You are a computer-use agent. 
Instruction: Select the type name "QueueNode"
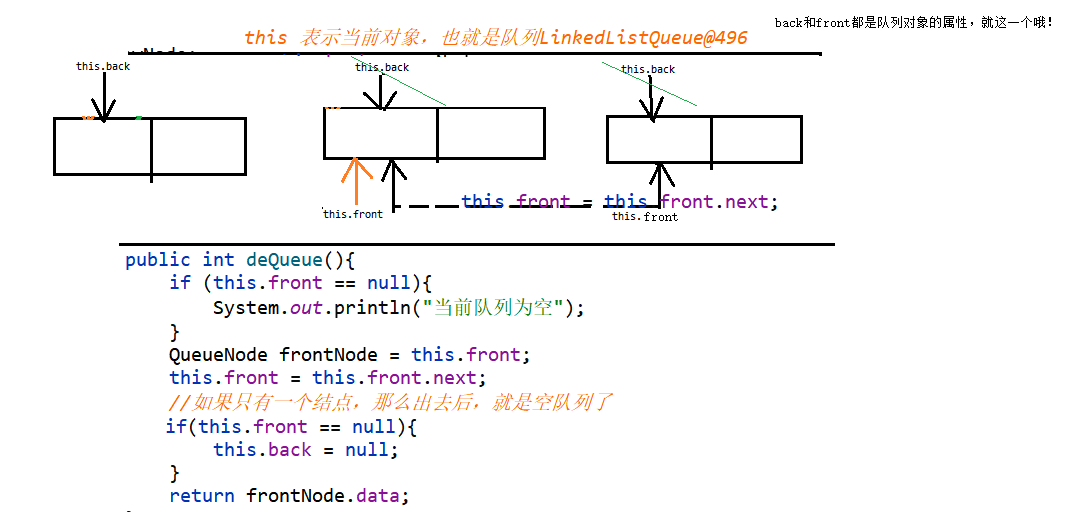(218, 355)
